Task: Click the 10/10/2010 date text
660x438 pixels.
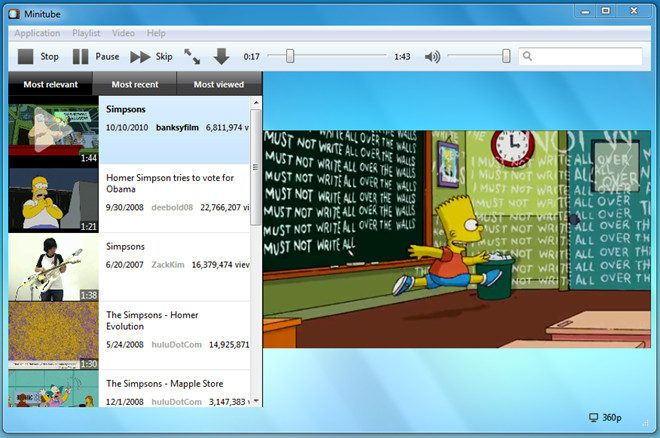Action: pyautogui.click(x=127, y=127)
